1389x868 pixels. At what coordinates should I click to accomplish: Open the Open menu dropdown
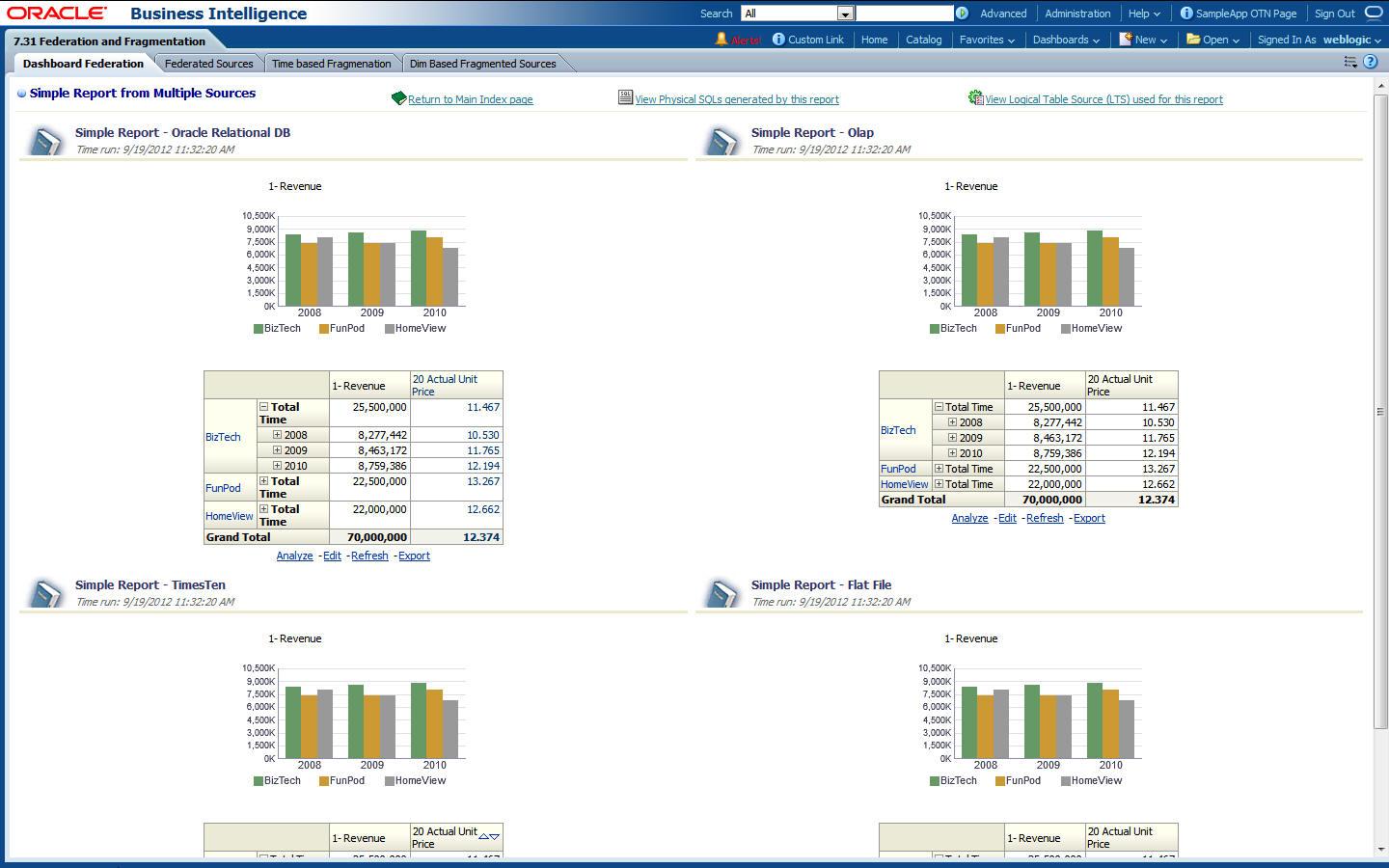[x=1212, y=40]
